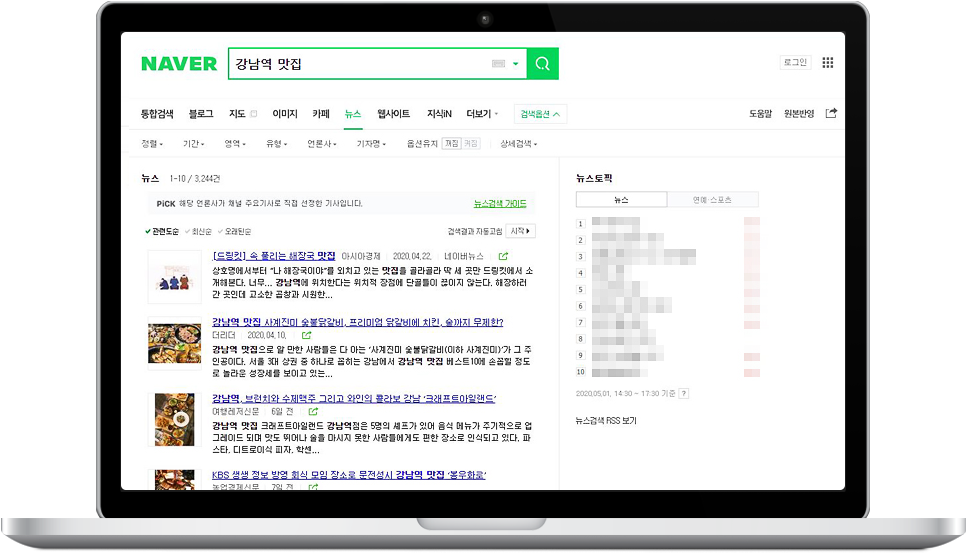Open the 크래프트아일랜드 article headline
This screenshot has width=968, height=553.
354,399
